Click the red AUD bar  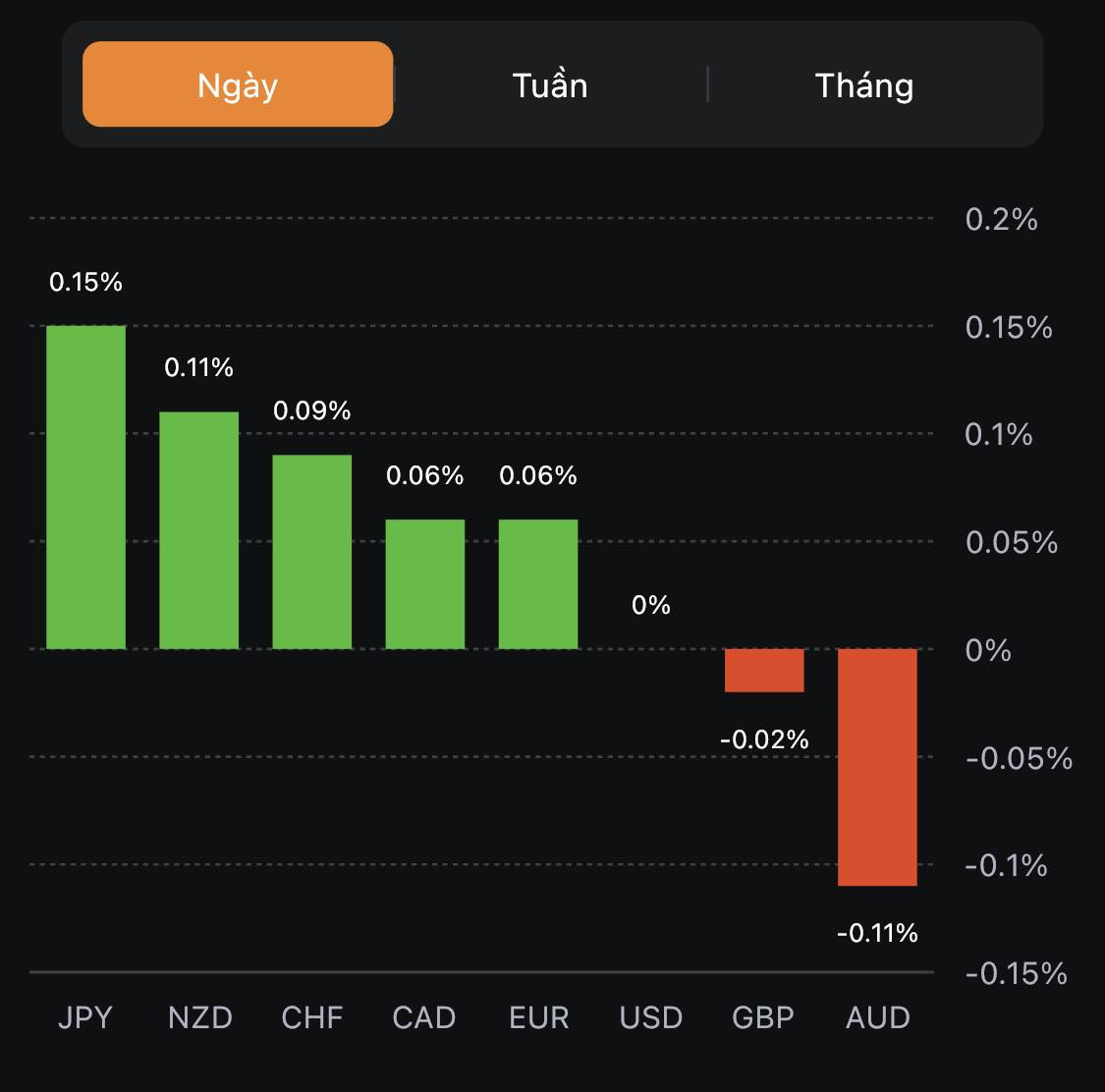pos(877,767)
